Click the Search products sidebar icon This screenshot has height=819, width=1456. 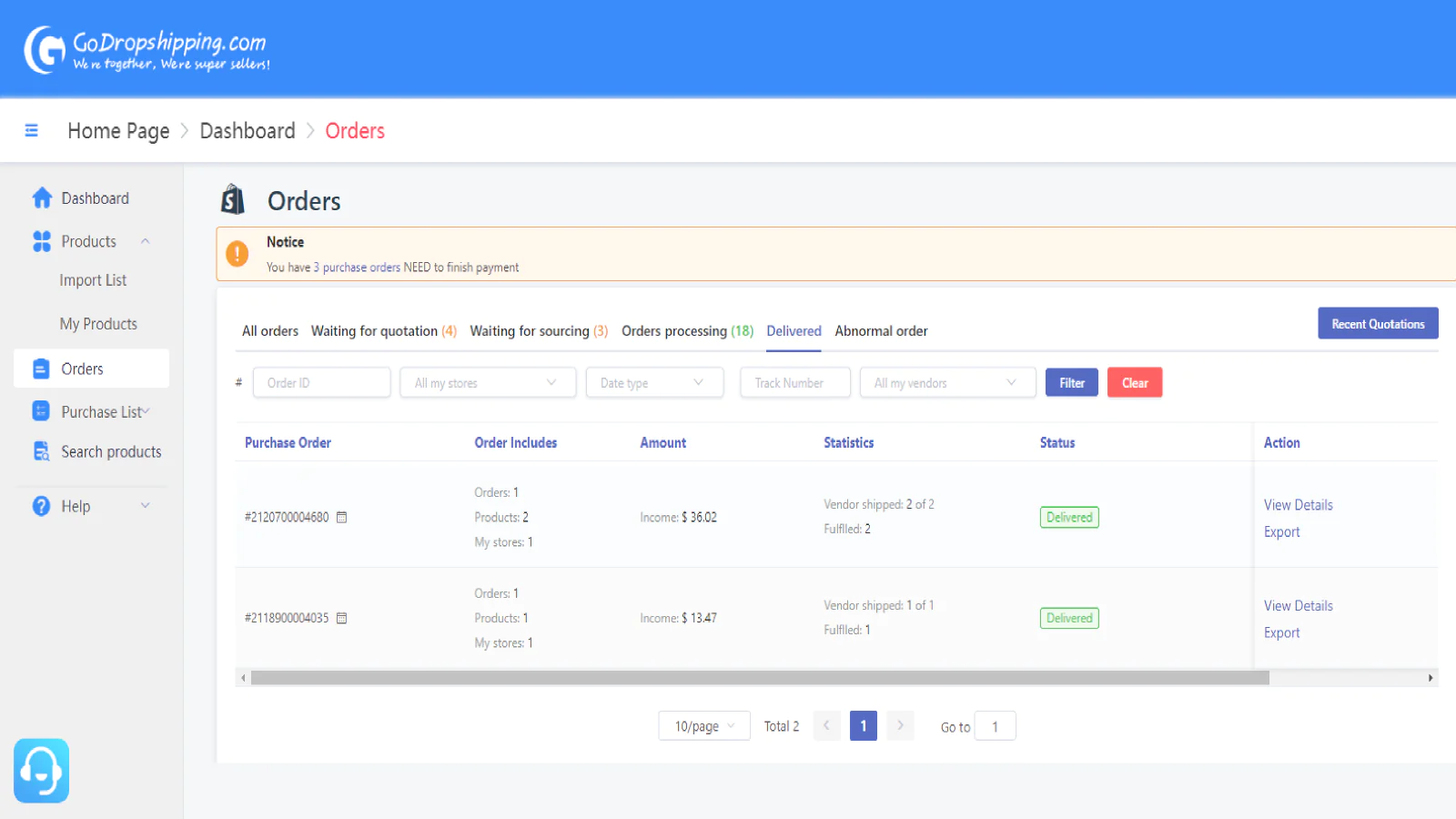point(41,451)
